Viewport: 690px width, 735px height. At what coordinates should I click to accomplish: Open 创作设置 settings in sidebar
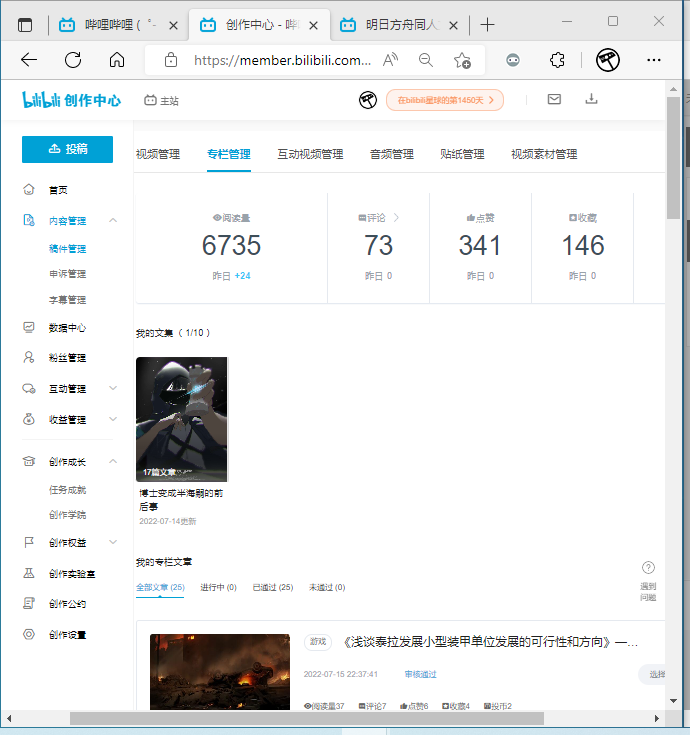(x=66, y=635)
